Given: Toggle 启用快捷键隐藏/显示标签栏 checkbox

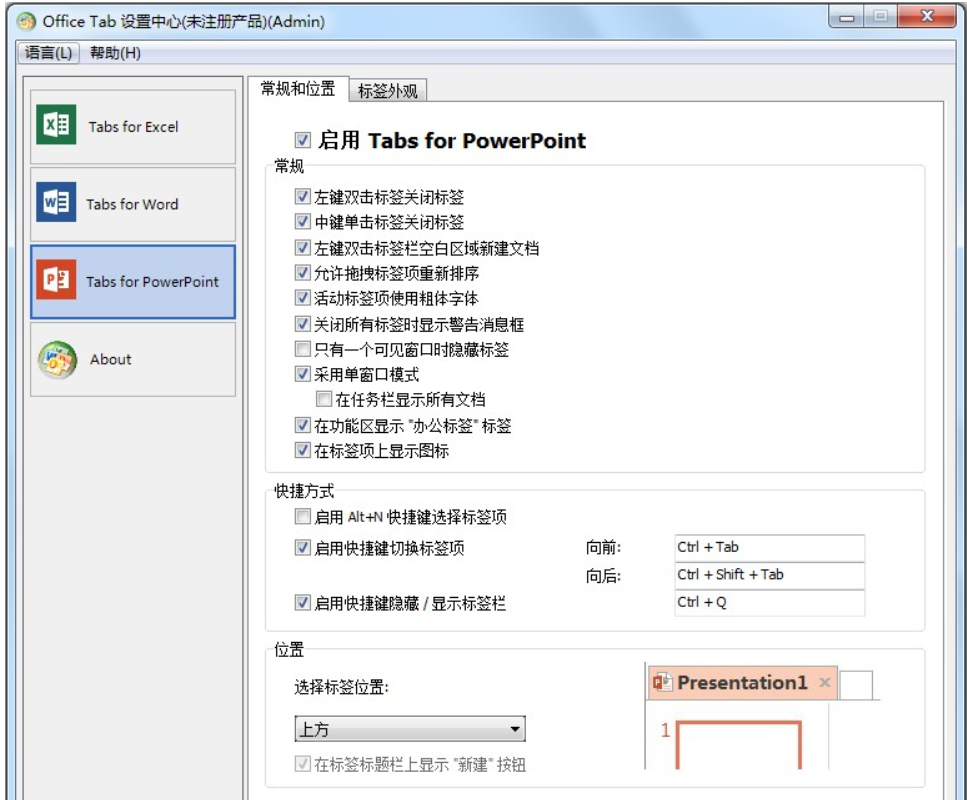Looking at the screenshot, I should [x=302, y=603].
